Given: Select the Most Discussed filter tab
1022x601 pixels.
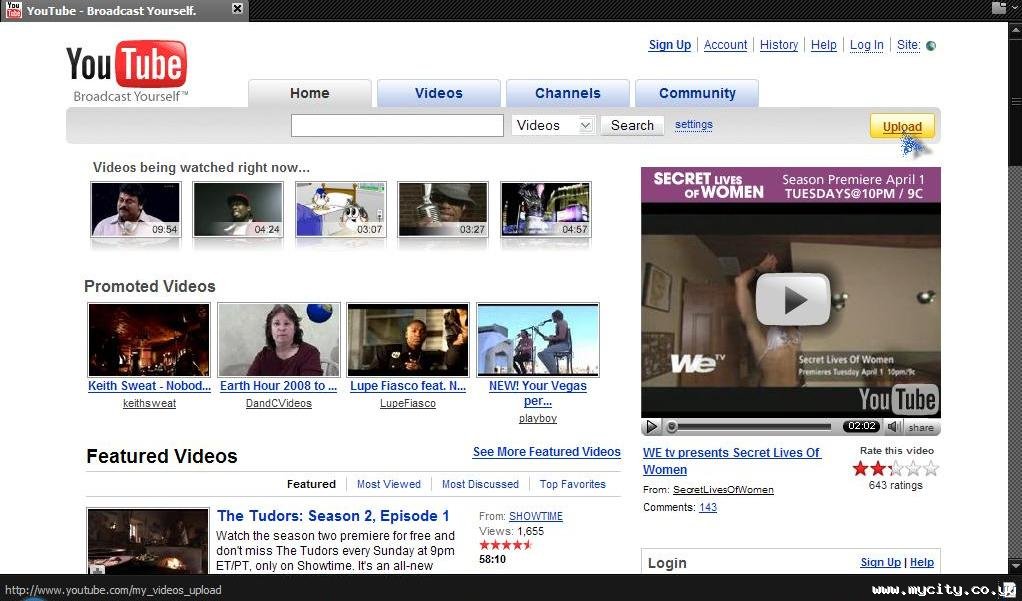Looking at the screenshot, I should (x=480, y=484).
